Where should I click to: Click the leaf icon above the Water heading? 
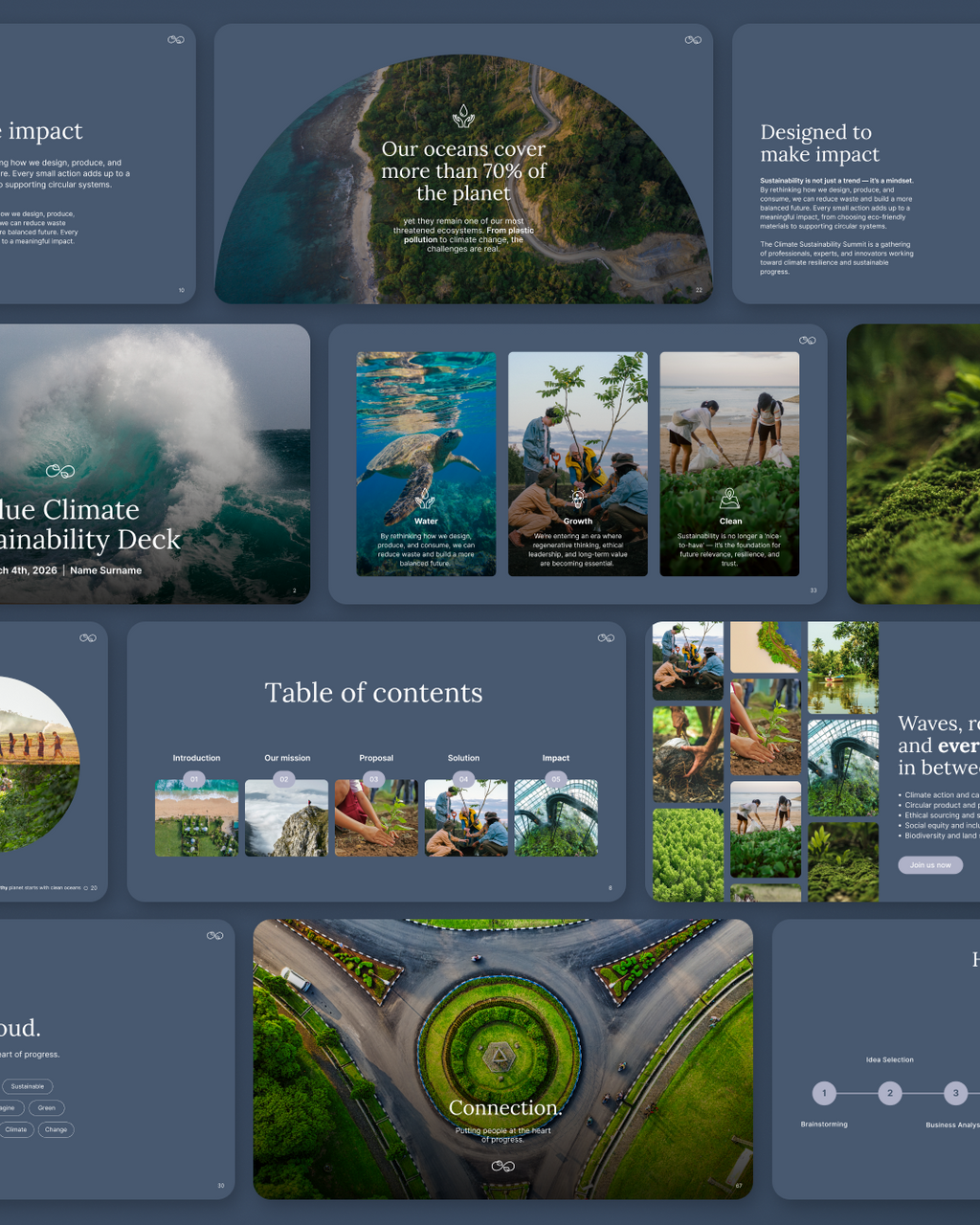(x=426, y=499)
